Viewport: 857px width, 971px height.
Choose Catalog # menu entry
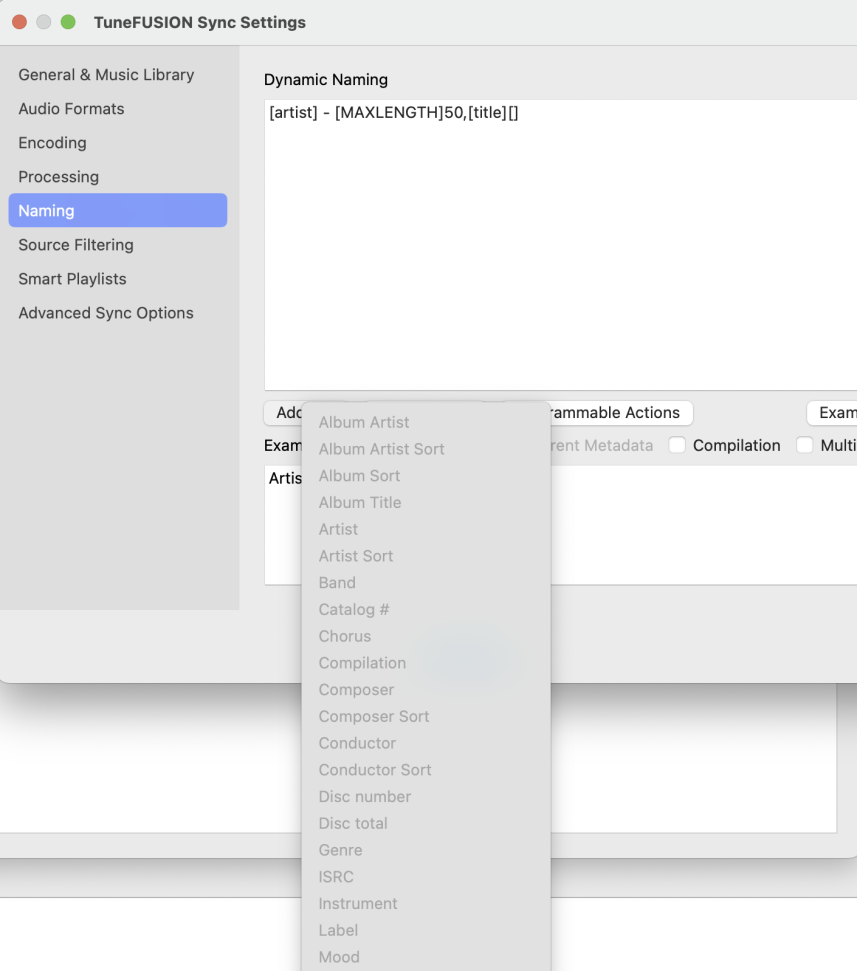426,609
